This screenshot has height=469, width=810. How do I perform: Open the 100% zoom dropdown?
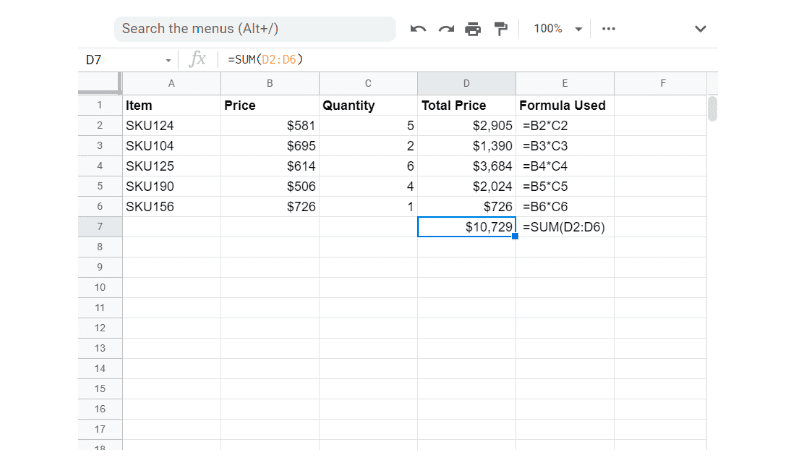click(x=558, y=29)
